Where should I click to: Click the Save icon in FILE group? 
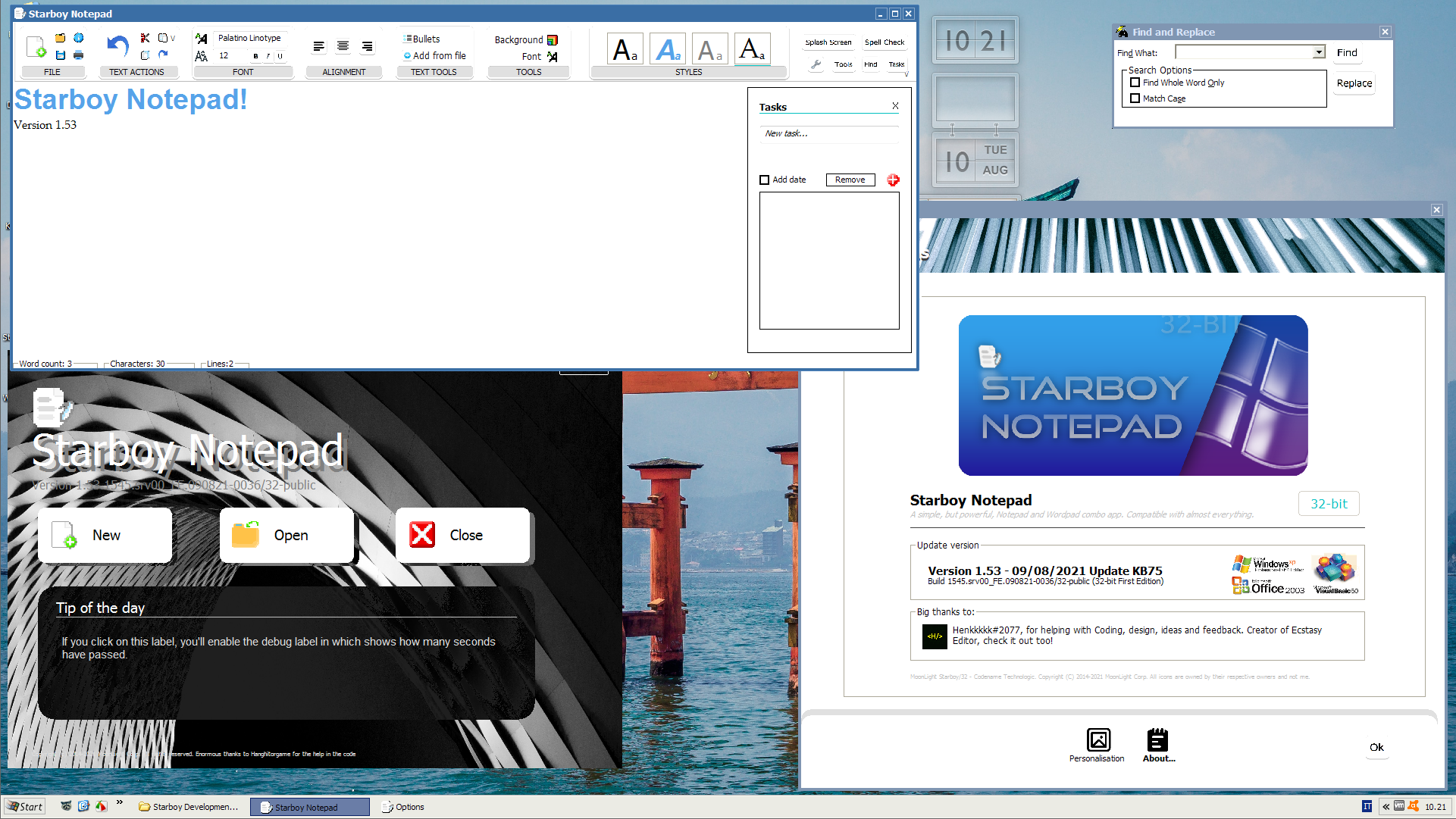[61, 54]
